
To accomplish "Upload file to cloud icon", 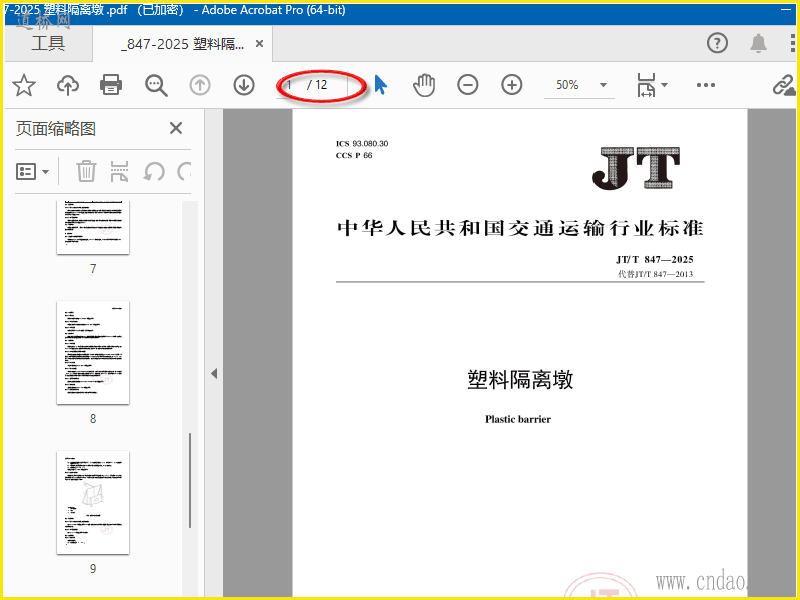I will (68, 85).
